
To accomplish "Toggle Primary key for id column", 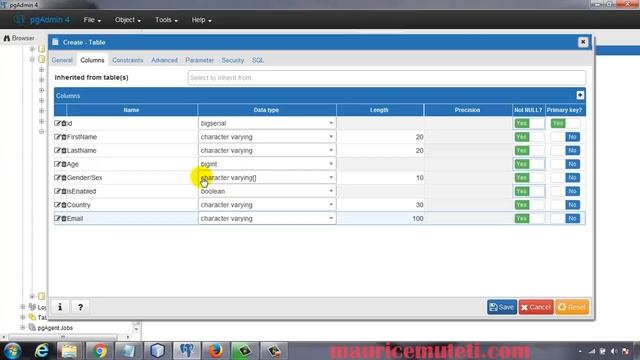I will [x=565, y=123].
